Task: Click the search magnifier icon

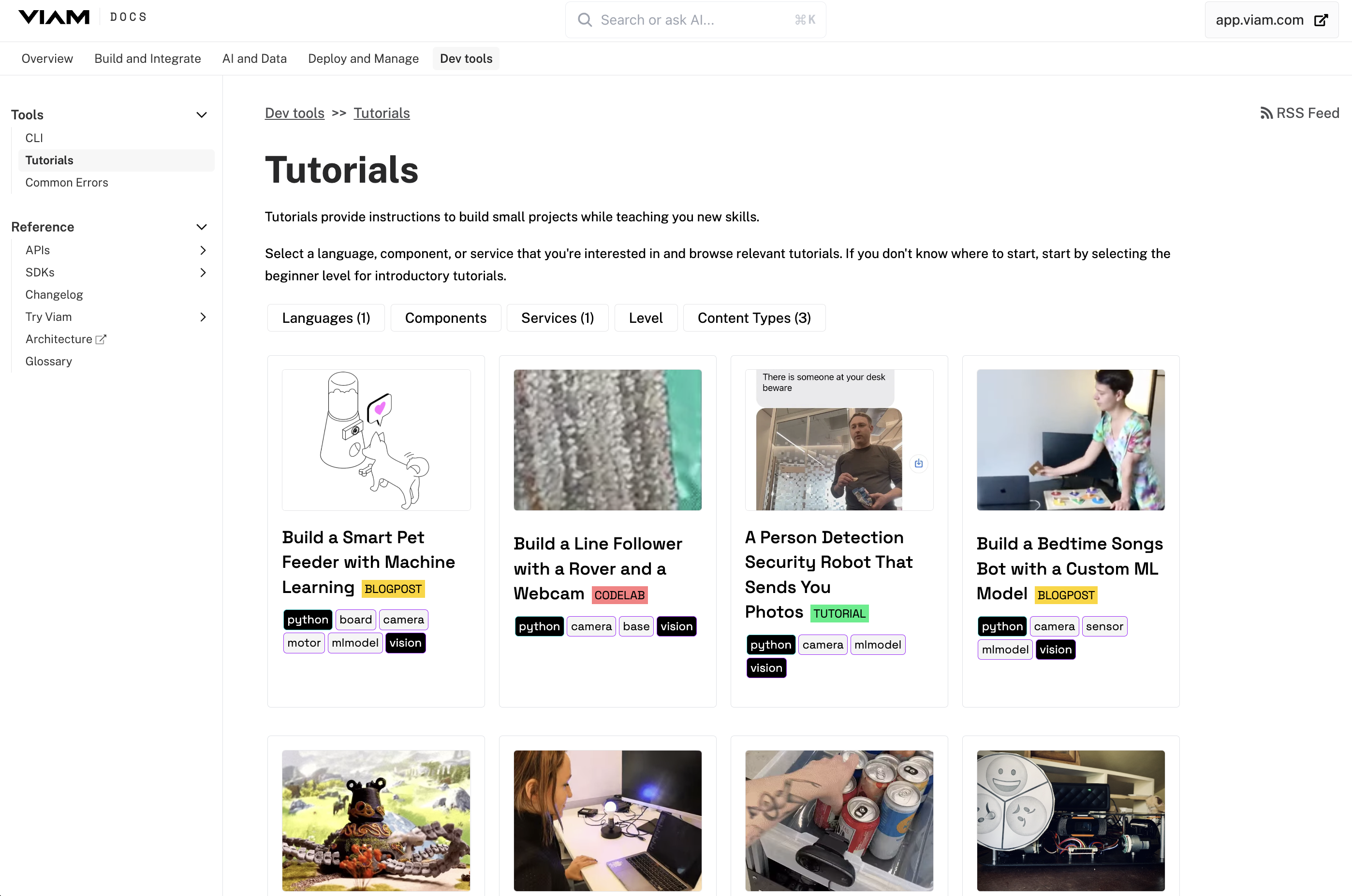Action: click(584, 20)
